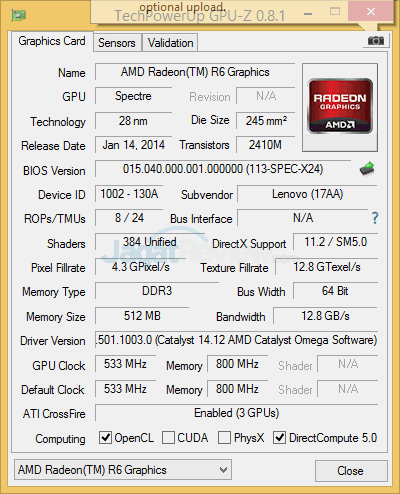This screenshot has height=494, width=400.
Task: Click the GPU Clock field 533 MHz
Action: [x=125, y=364]
